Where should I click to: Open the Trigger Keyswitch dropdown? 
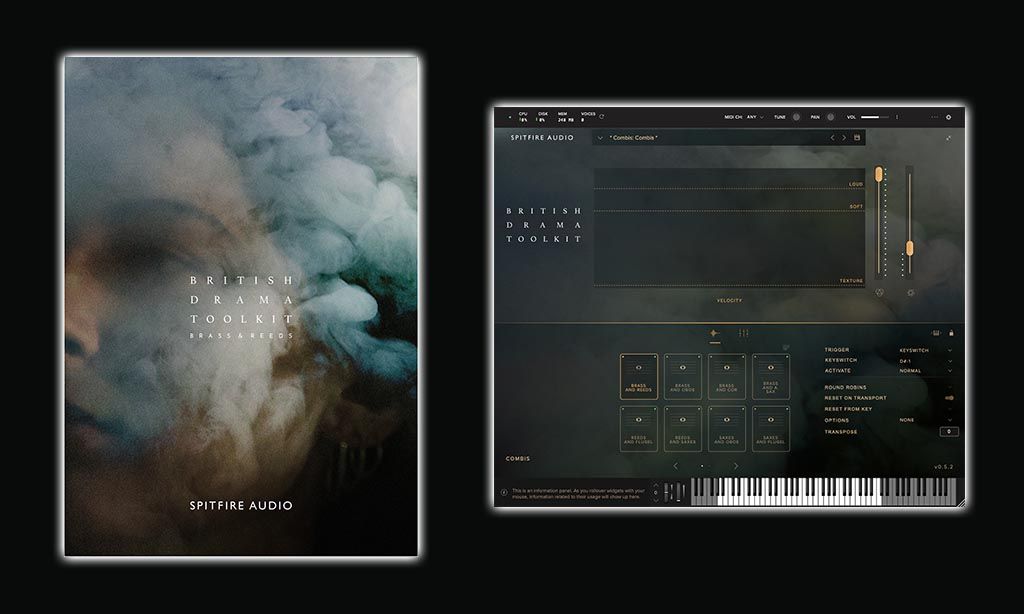[925, 350]
